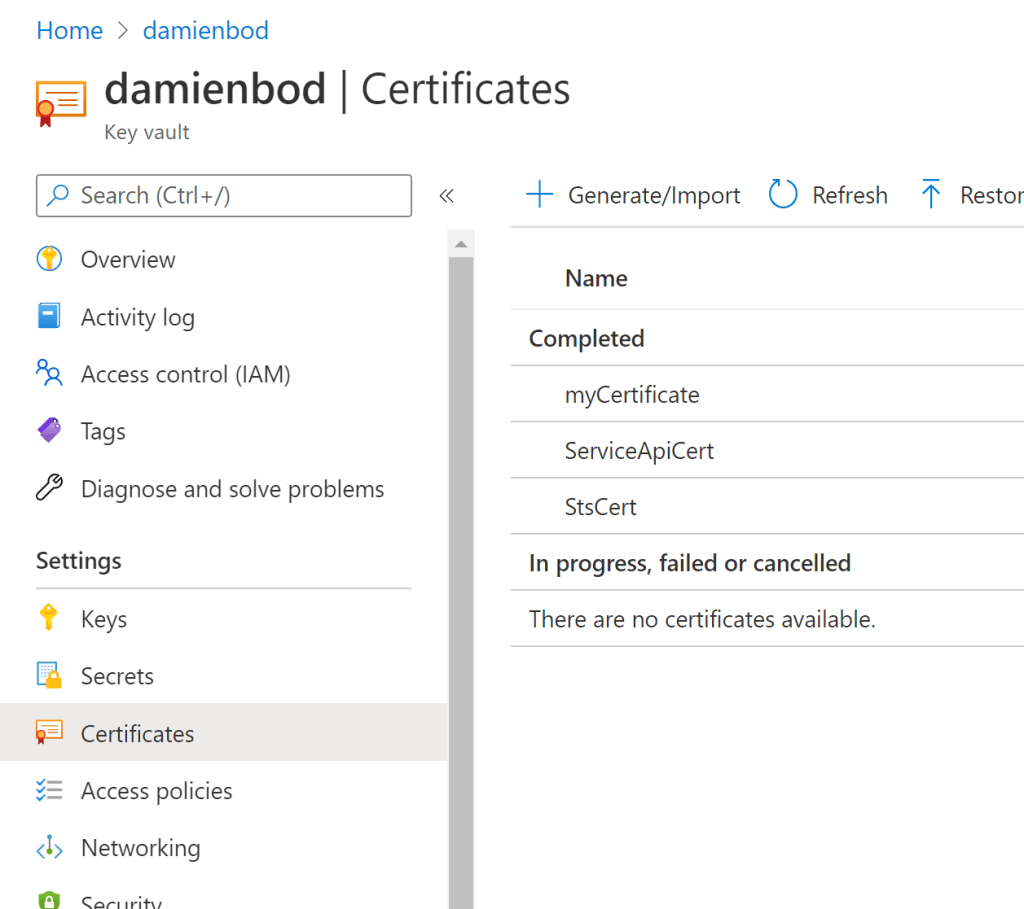The image size is (1024, 909).
Task: Click the Activity log book icon
Action: pos(49,315)
